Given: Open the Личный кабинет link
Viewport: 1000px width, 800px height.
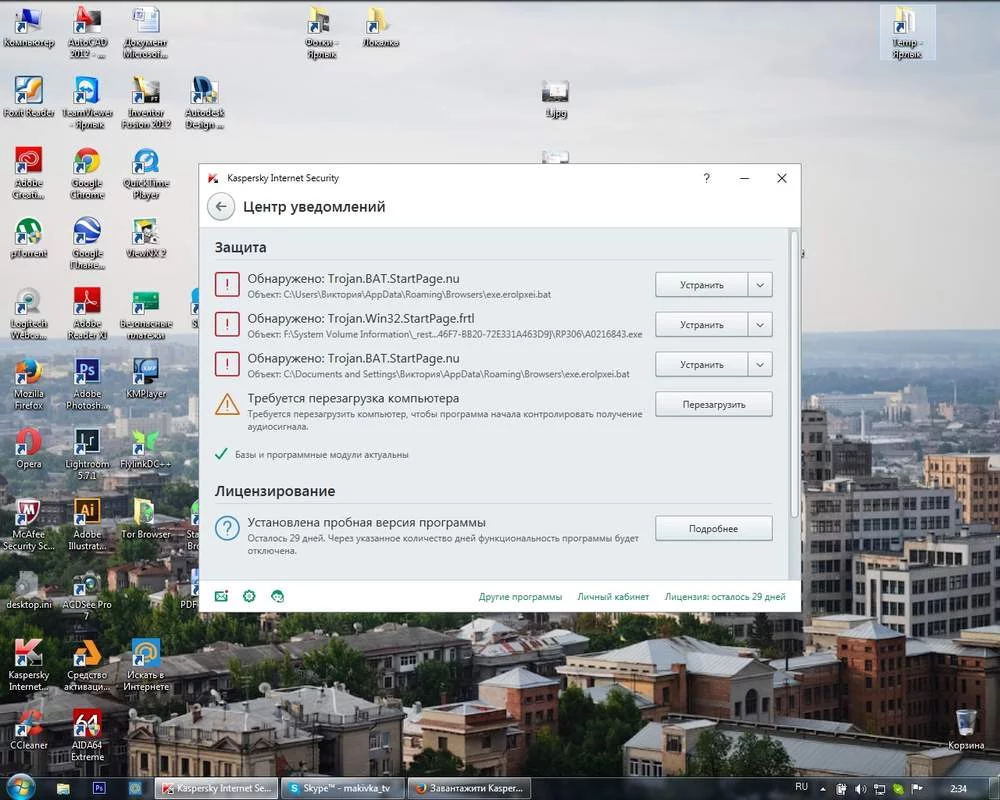Looking at the screenshot, I should pyautogui.click(x=613, y=597).
